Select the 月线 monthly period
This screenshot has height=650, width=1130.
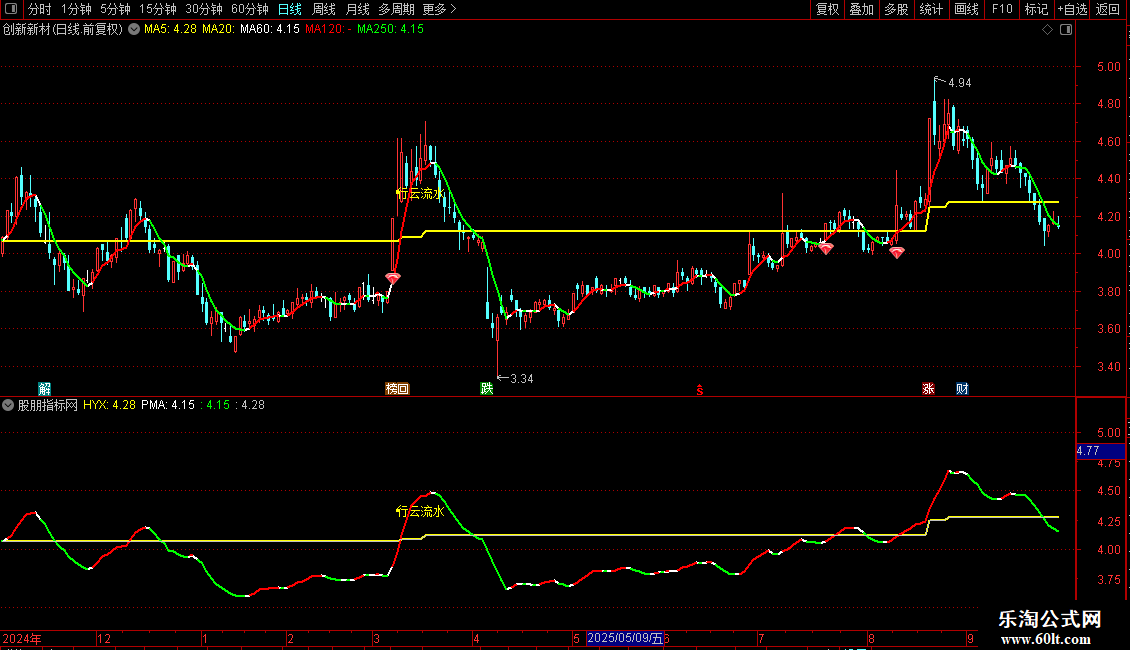tap(357, 9)
